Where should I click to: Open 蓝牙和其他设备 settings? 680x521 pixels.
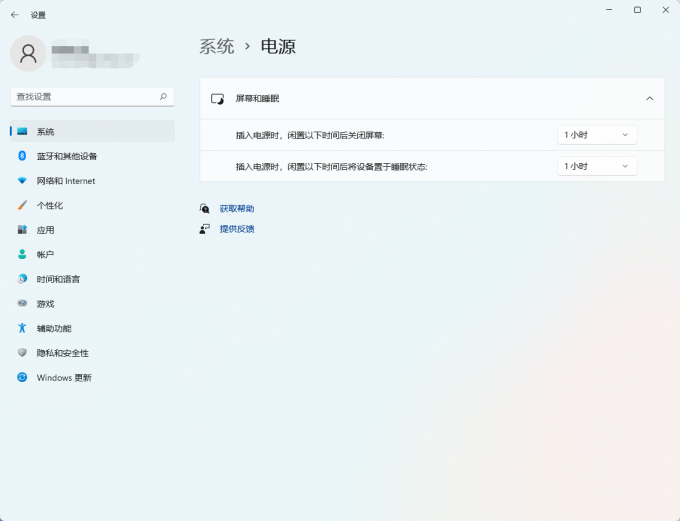tap(92, 156)
